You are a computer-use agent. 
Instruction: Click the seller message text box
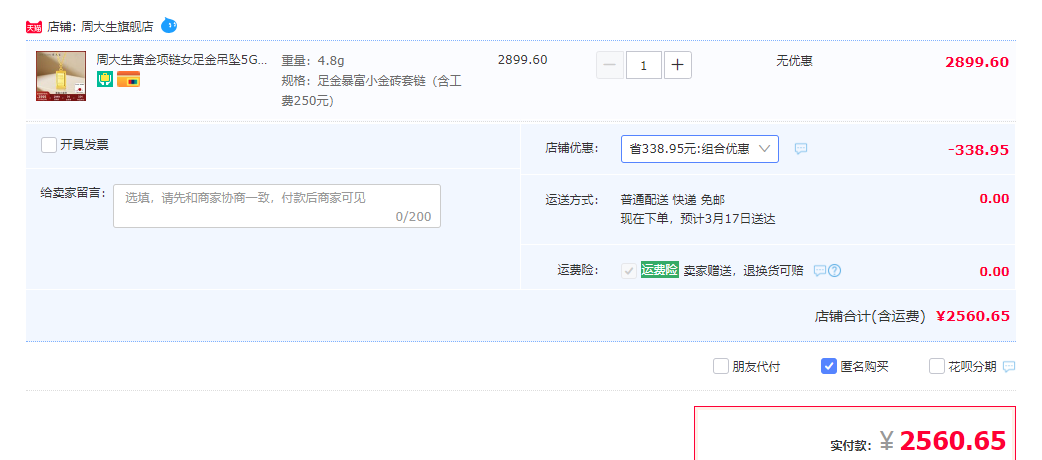point(276,206)
